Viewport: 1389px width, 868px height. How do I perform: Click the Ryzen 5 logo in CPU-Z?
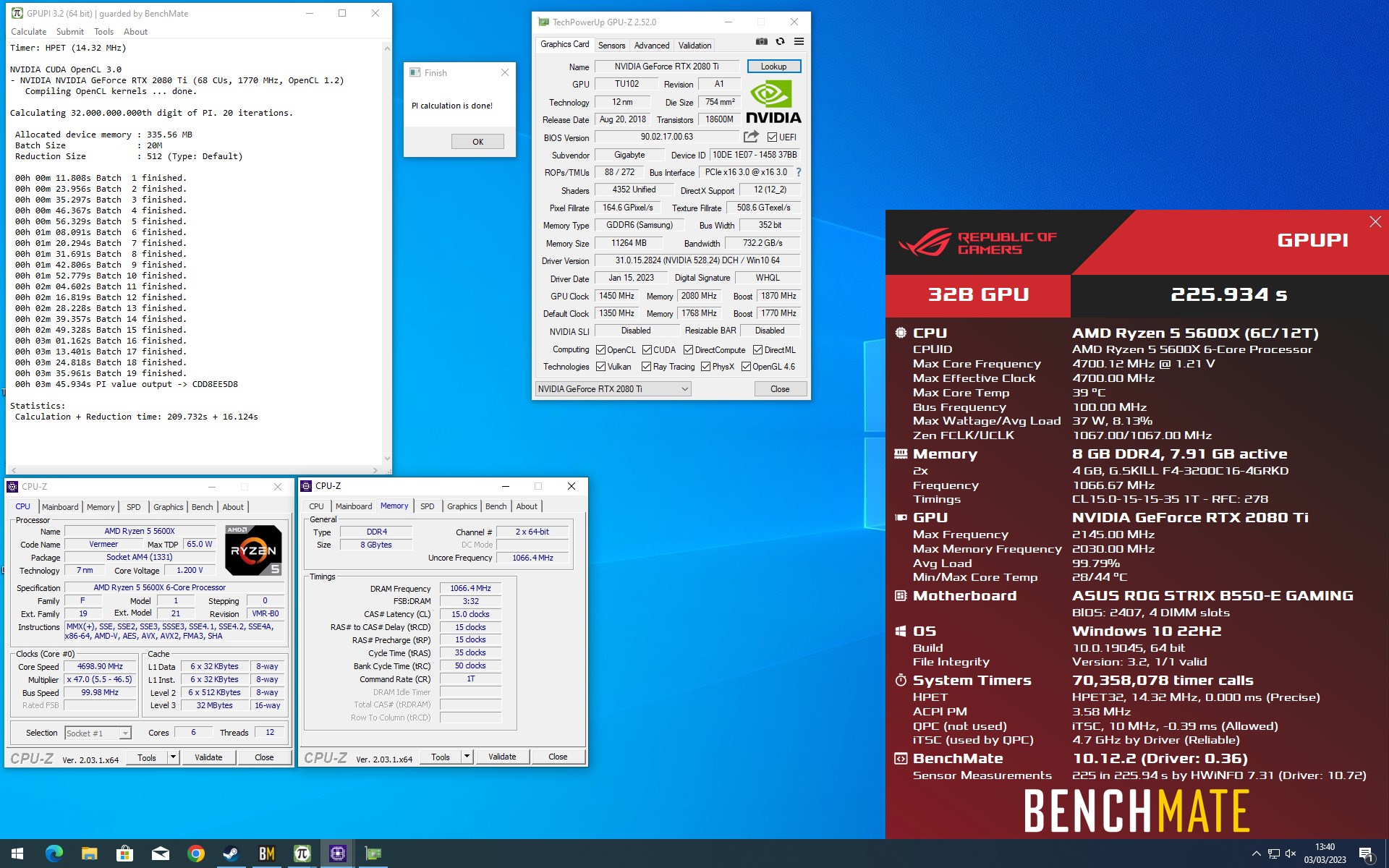(x=253, y=550)
